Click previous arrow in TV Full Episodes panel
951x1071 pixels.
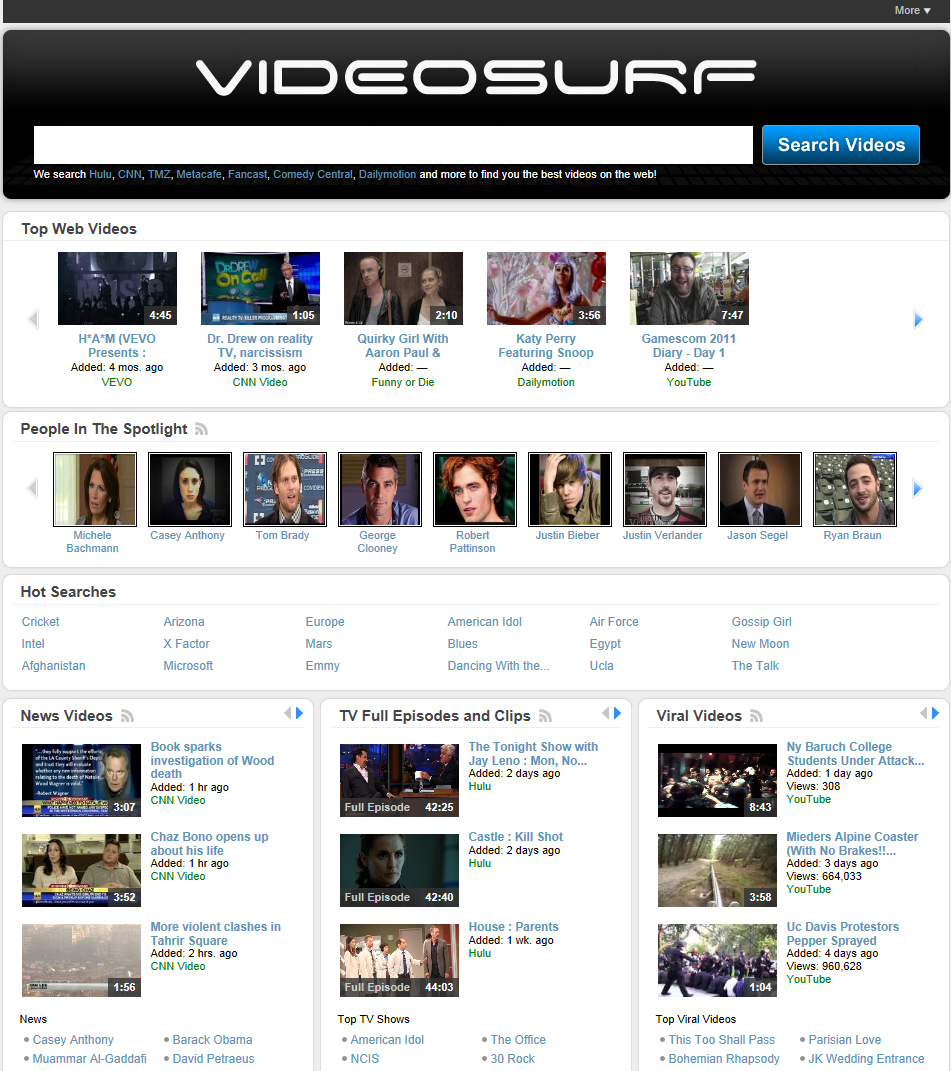pyautogui.click(x=605, y=713)
